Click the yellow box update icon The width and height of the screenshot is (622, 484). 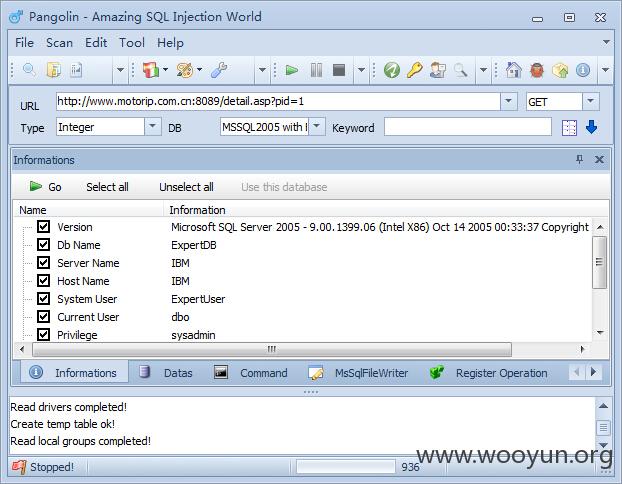click(x=560, y=70)
